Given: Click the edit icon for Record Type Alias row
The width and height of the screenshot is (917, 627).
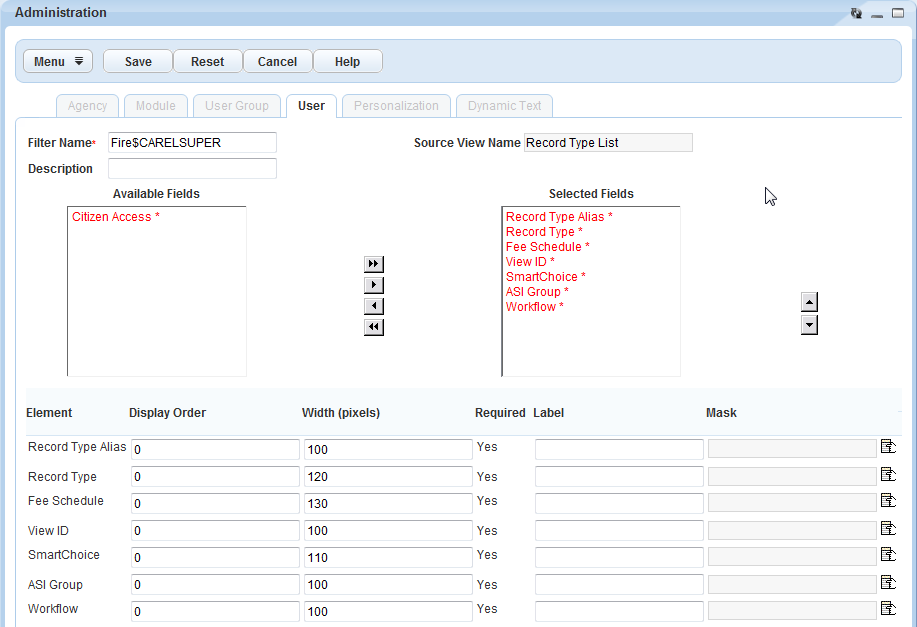Looking at the screenshot, I should pyautogui.click(x=888, y=447).
